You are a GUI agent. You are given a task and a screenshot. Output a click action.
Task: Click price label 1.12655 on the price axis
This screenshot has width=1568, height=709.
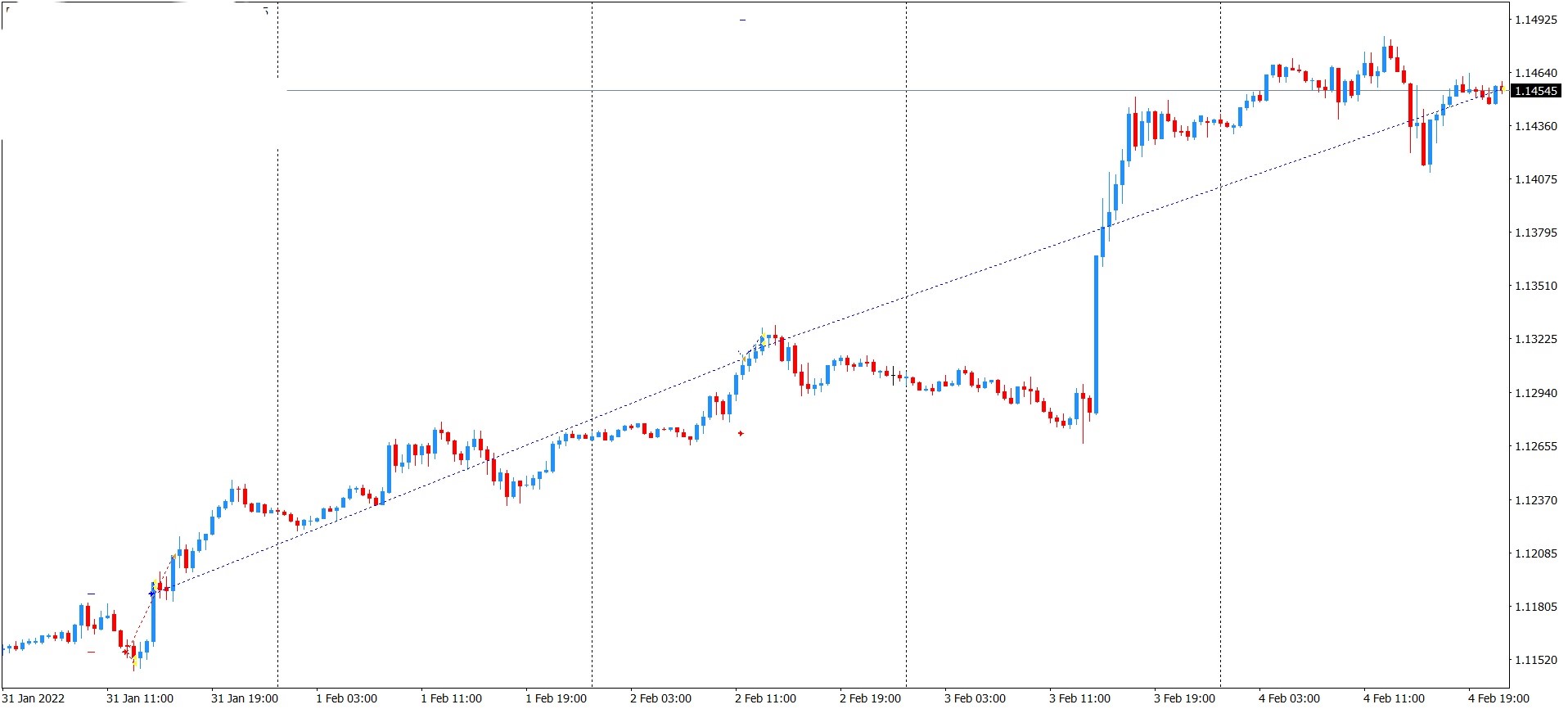pos(1536,446)
